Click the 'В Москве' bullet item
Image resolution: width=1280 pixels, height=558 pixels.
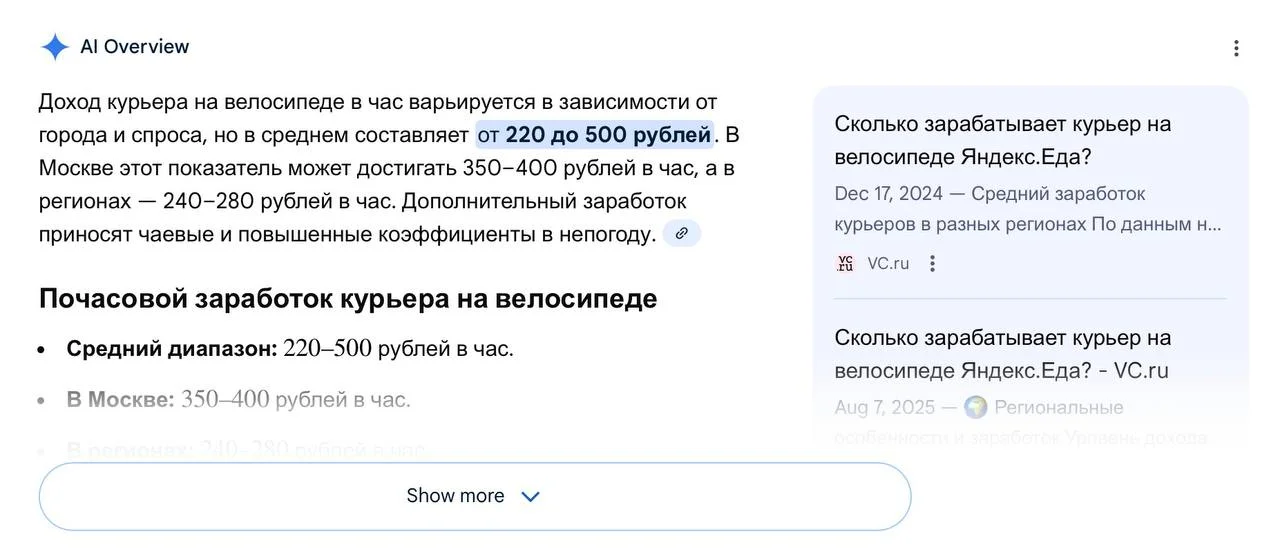(238, 400)
